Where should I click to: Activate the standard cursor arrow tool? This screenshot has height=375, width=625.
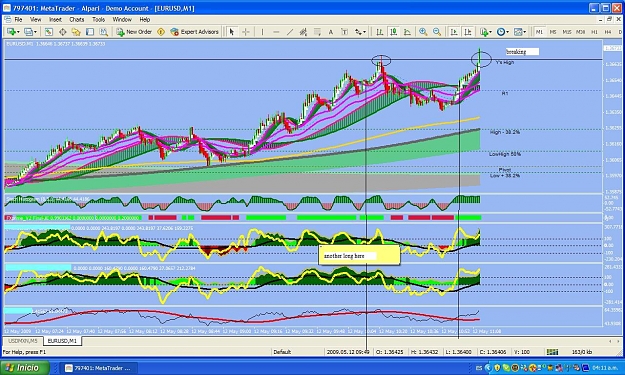click(x=232, y=32)
